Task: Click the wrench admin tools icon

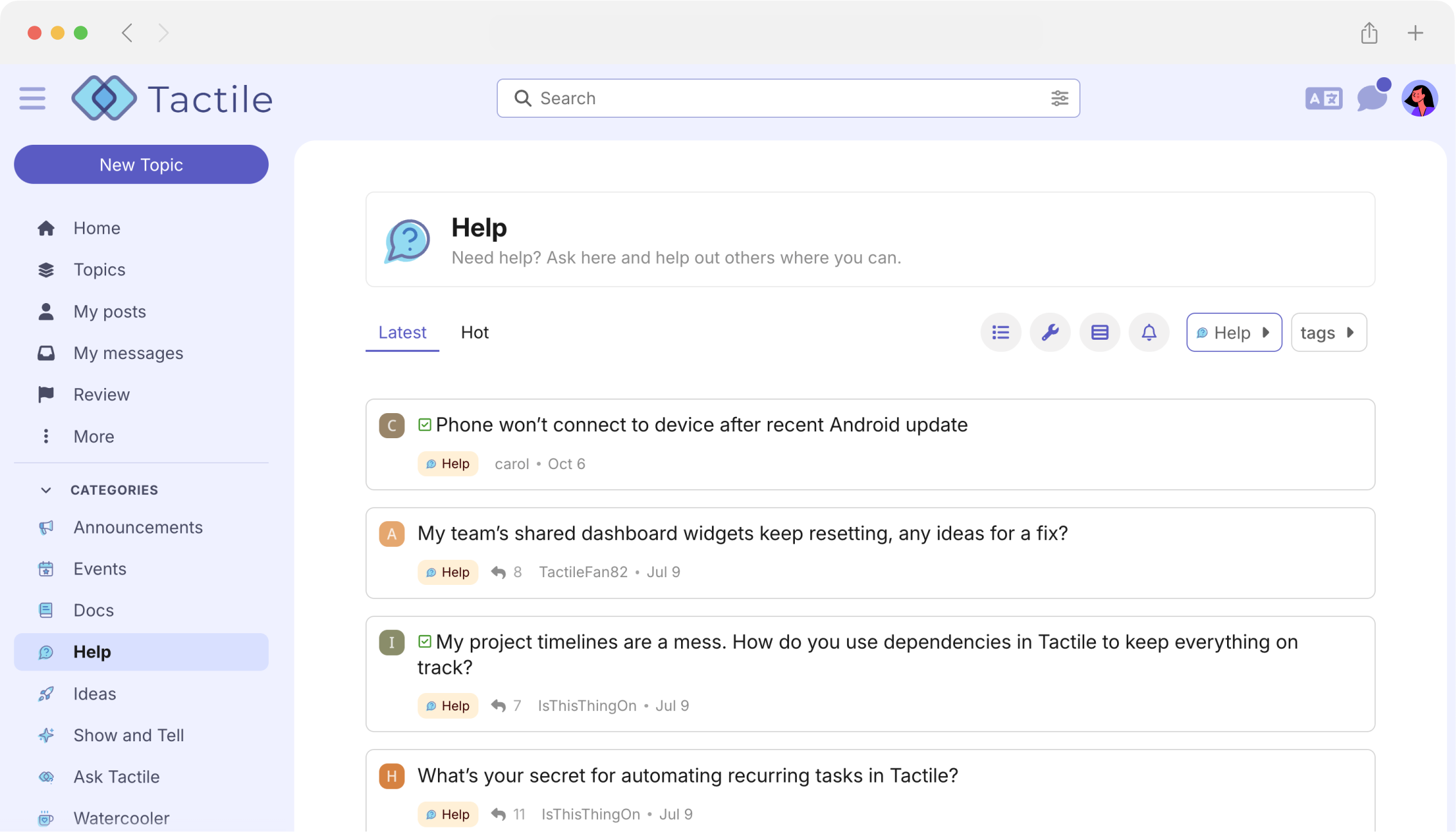Action: [x=1050, y=333]
